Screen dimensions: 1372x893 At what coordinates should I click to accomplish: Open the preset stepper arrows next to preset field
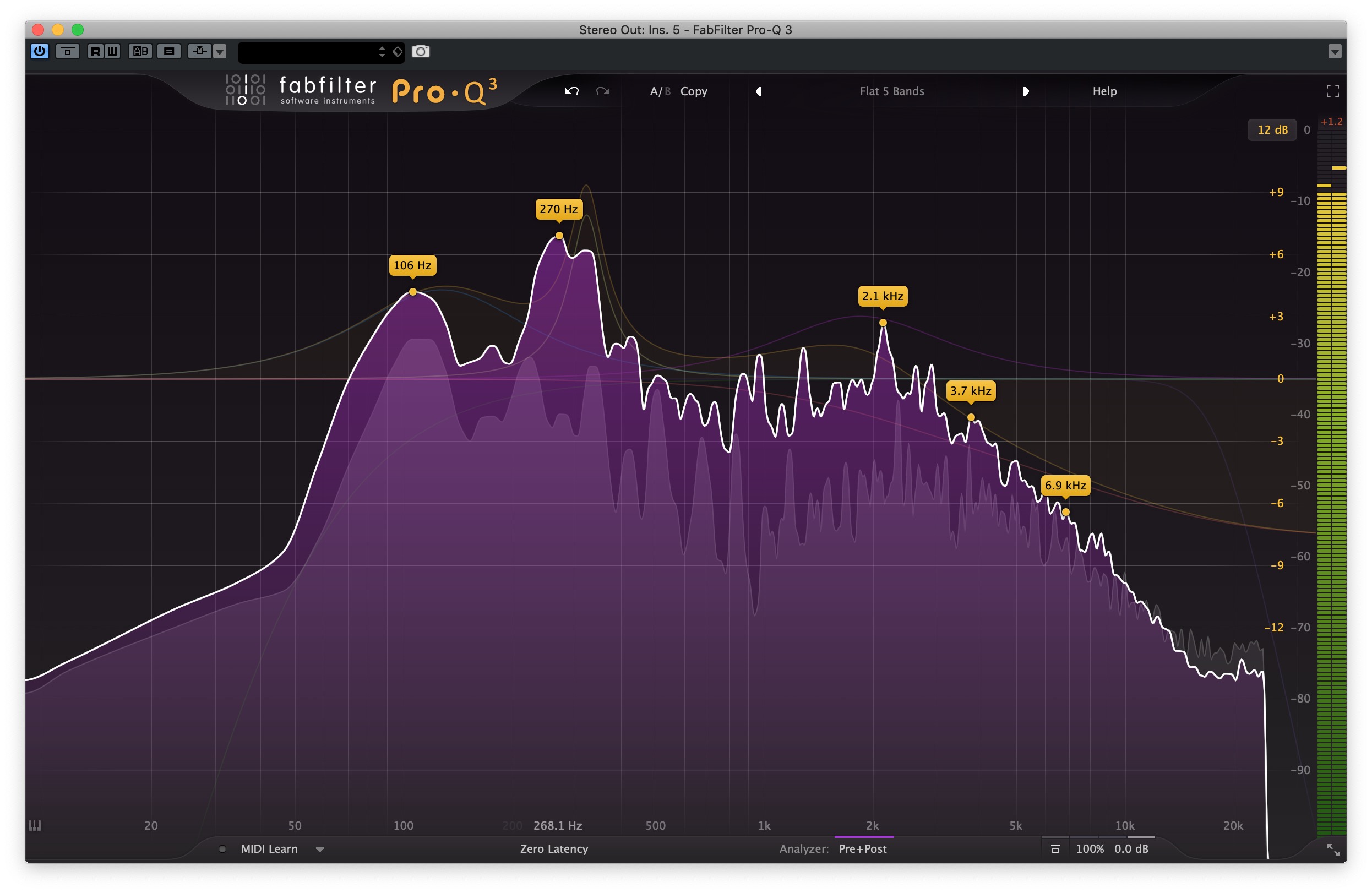pos(381,52)
